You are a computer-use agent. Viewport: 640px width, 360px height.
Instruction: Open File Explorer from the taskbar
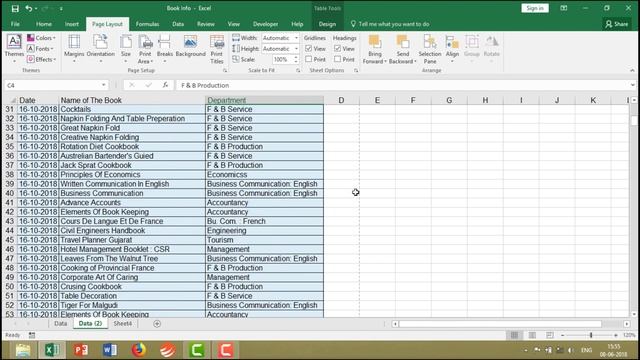(23, 350)
